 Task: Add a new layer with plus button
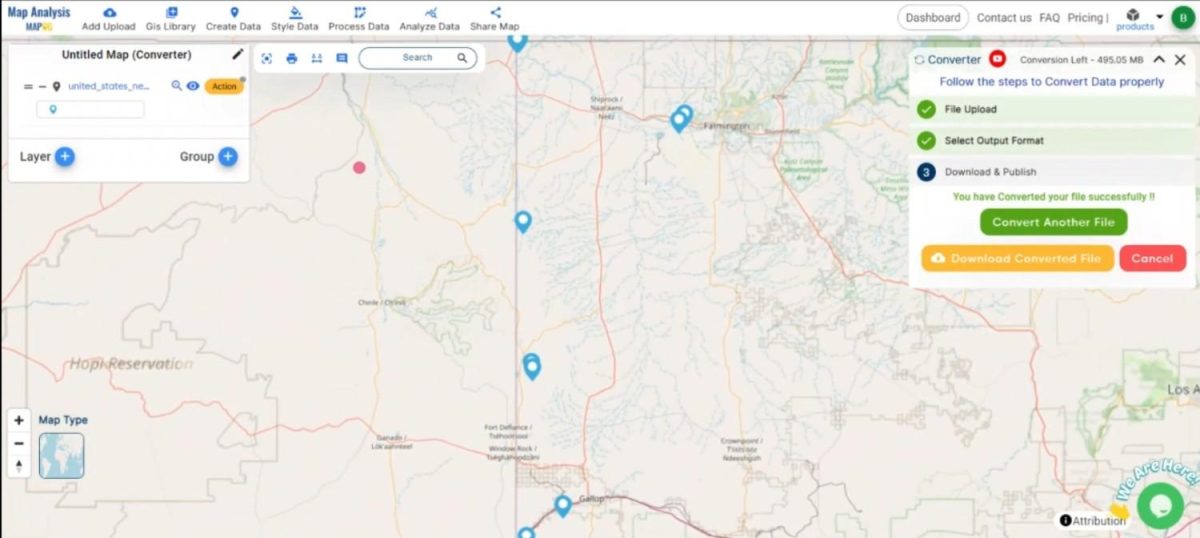[65, 156]
